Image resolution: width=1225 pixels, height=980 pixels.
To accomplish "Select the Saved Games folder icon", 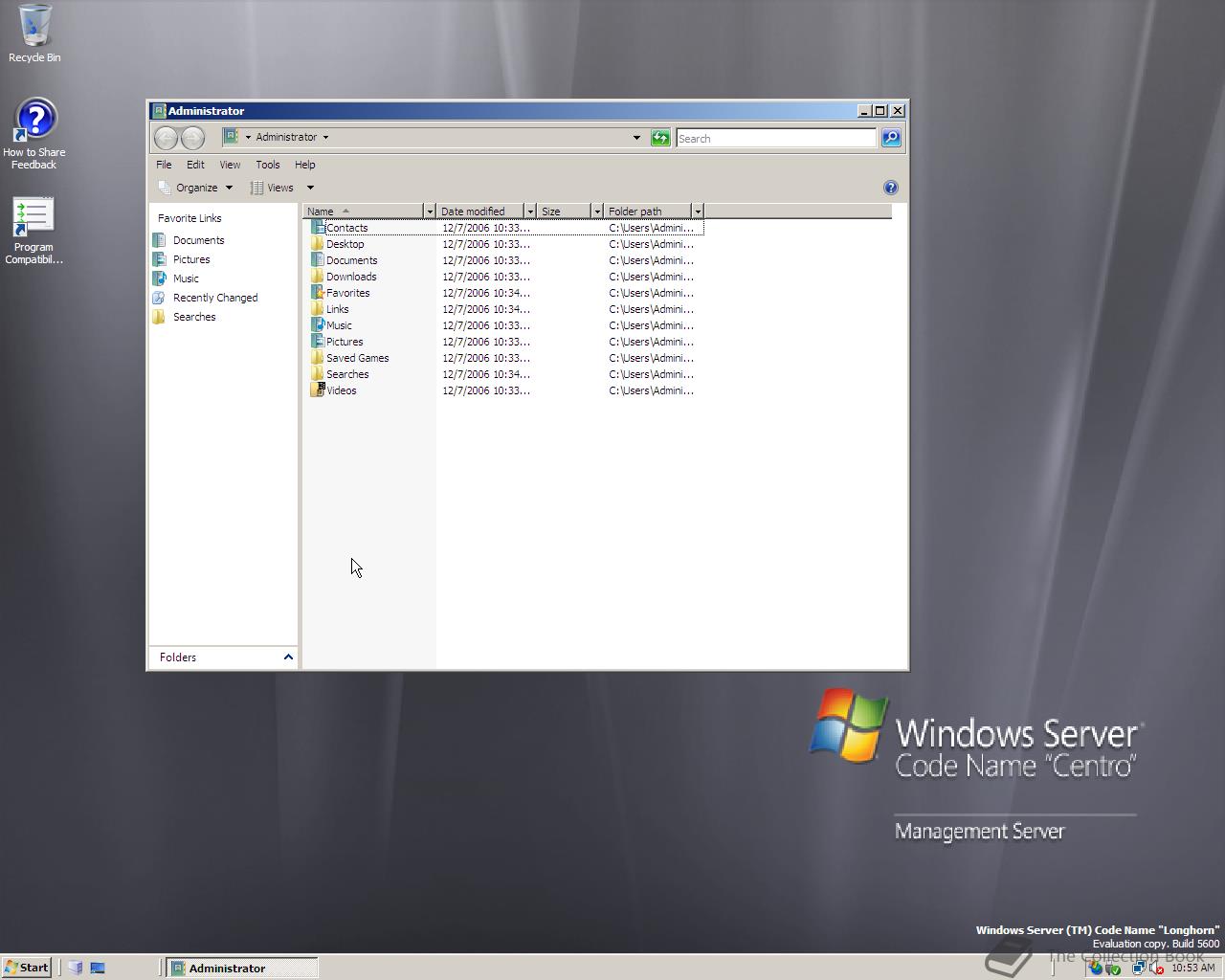I will coord(318,358).
